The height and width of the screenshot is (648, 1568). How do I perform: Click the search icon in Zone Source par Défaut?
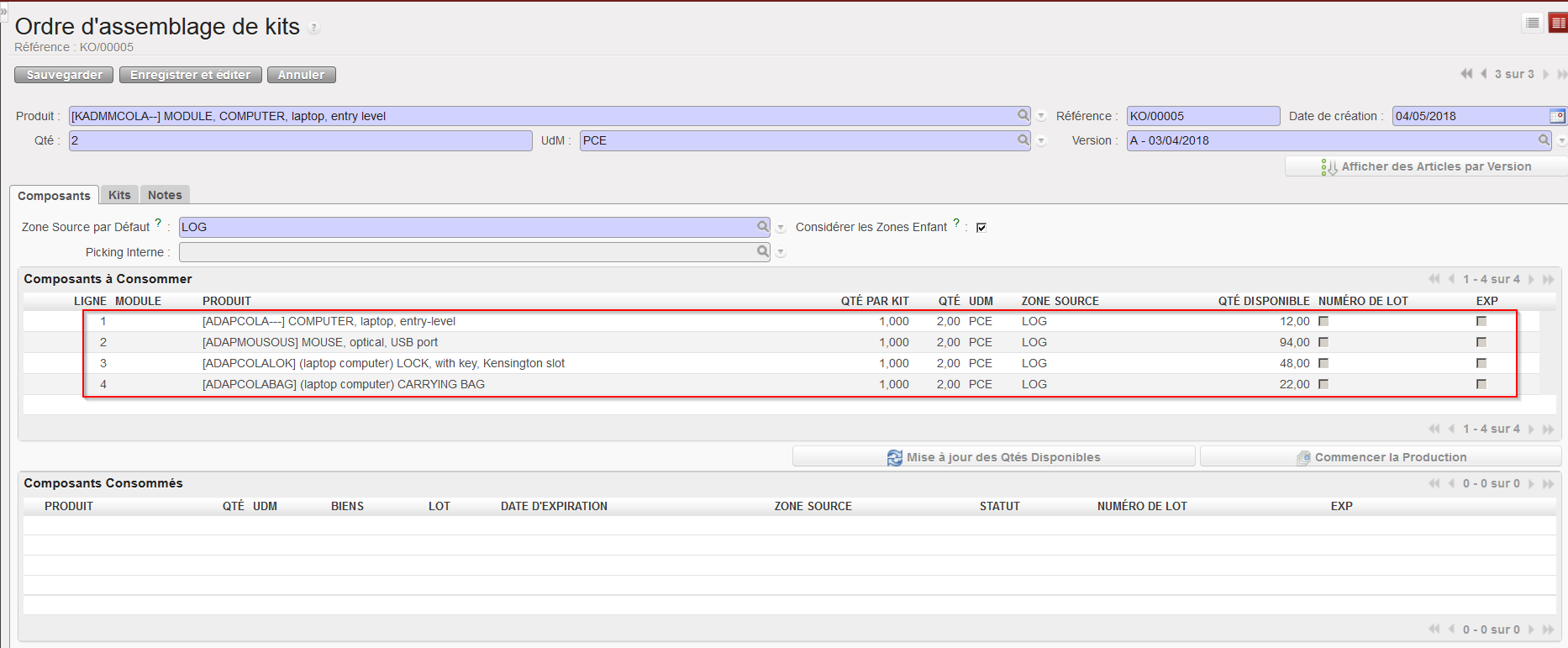point(762,227)
